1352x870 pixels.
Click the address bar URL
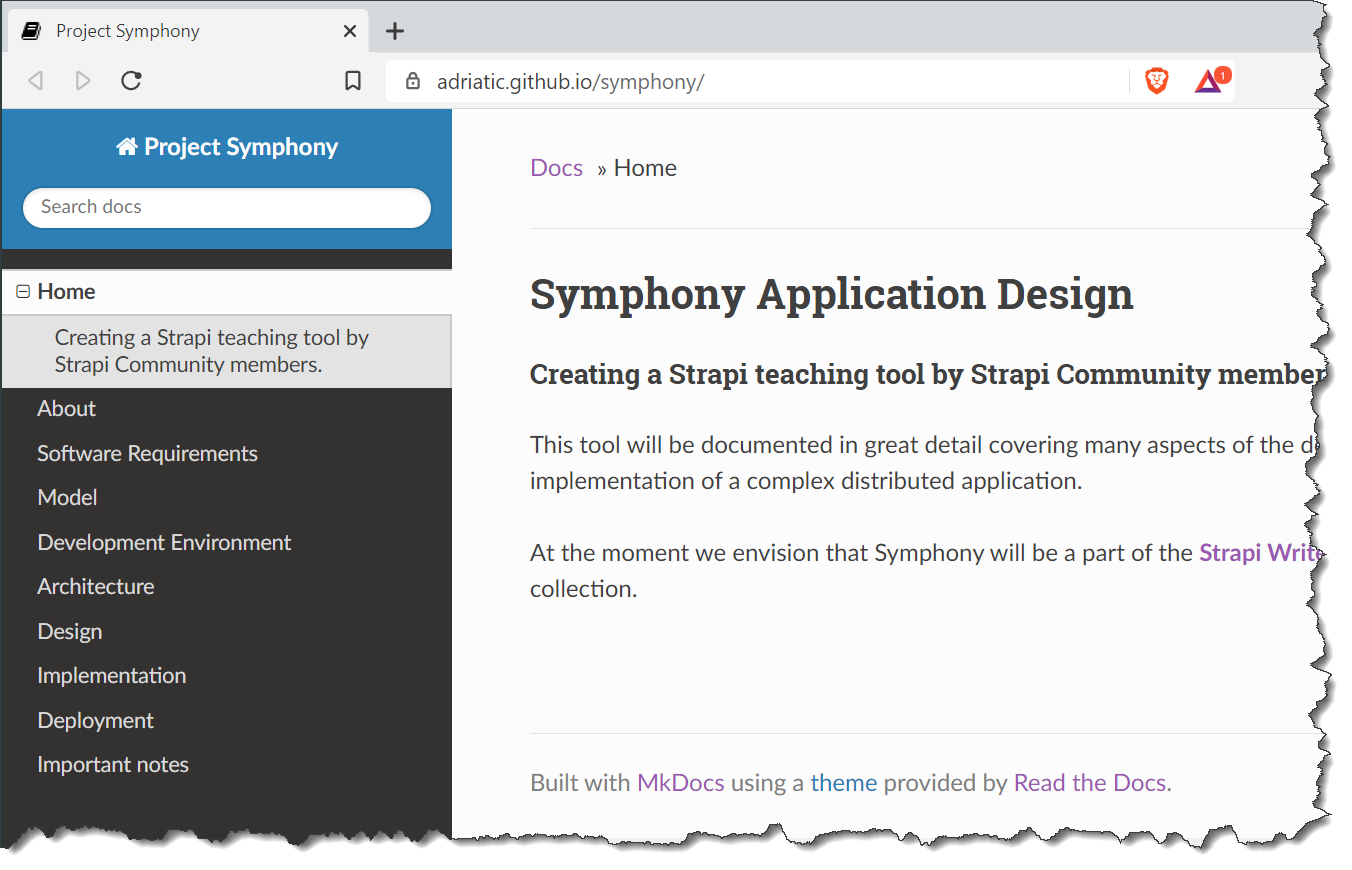pyautogui.click(x=570, y=82)
